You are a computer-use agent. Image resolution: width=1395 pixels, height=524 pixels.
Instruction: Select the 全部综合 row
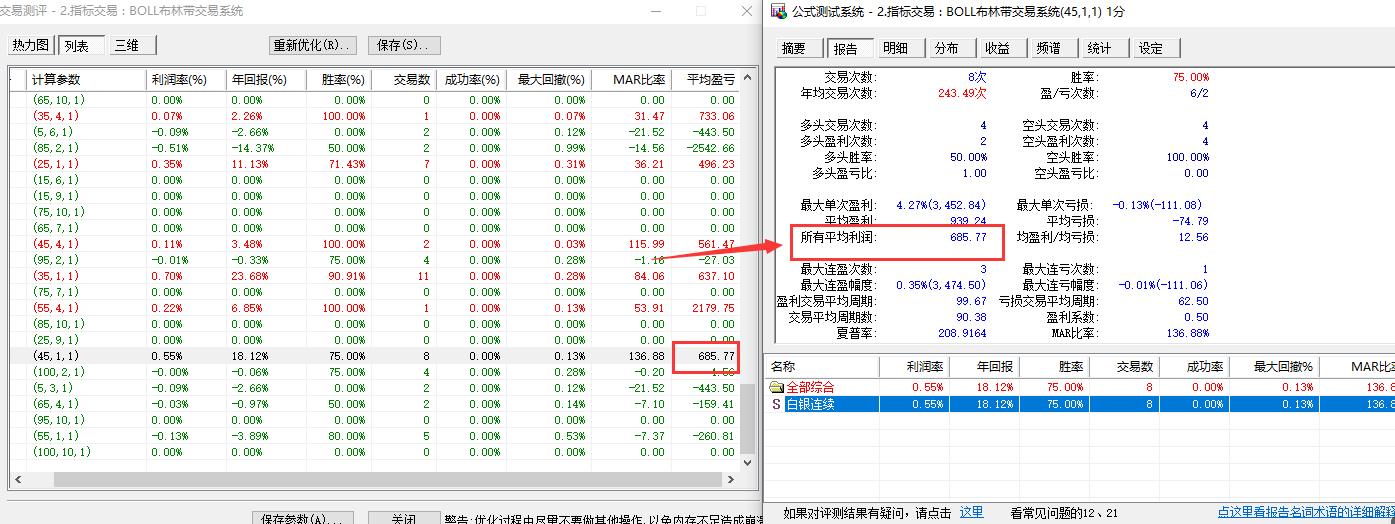(1080, 387)
